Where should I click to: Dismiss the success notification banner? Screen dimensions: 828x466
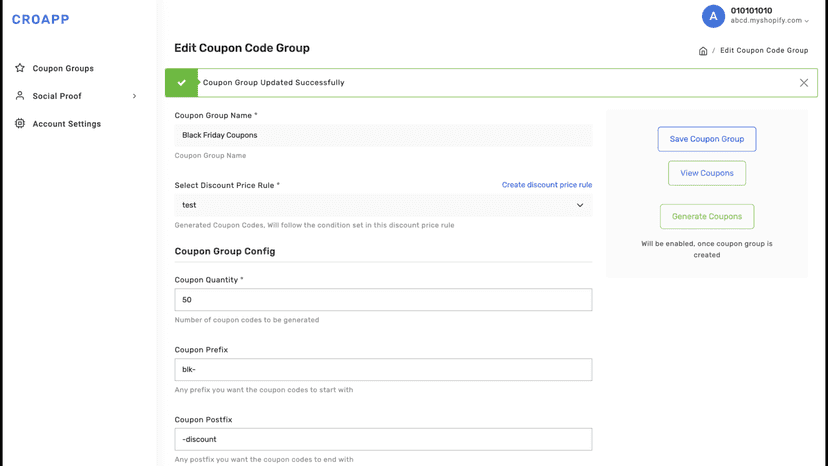[x=804, y=82]
